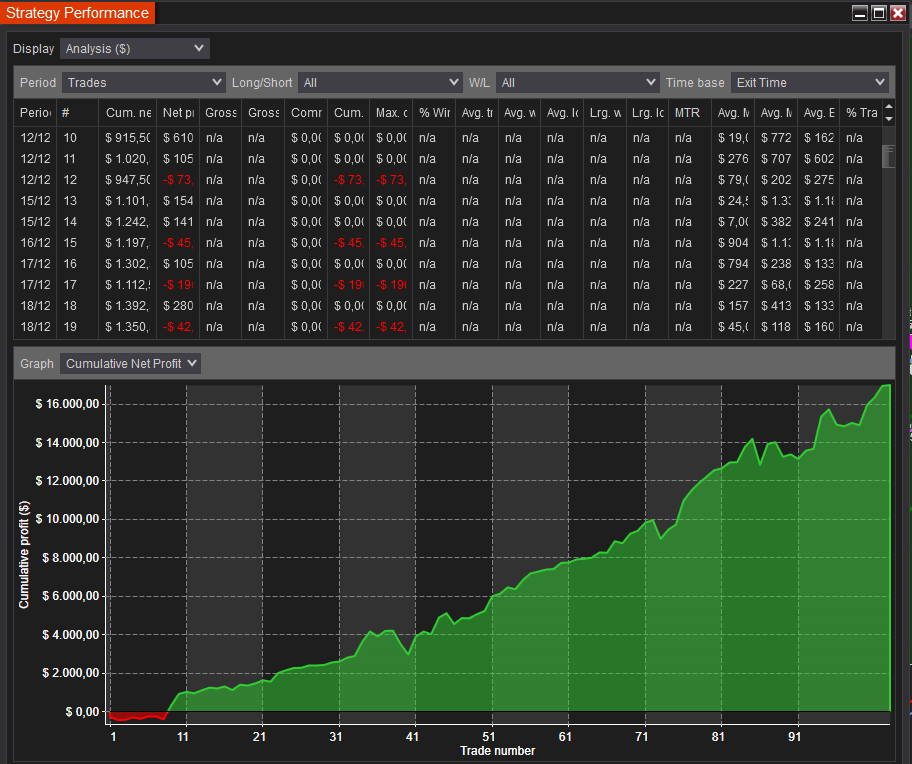Click the Net profit cell of trade 19
Viewport: 912px width, 764px height.
click(178, 326)
